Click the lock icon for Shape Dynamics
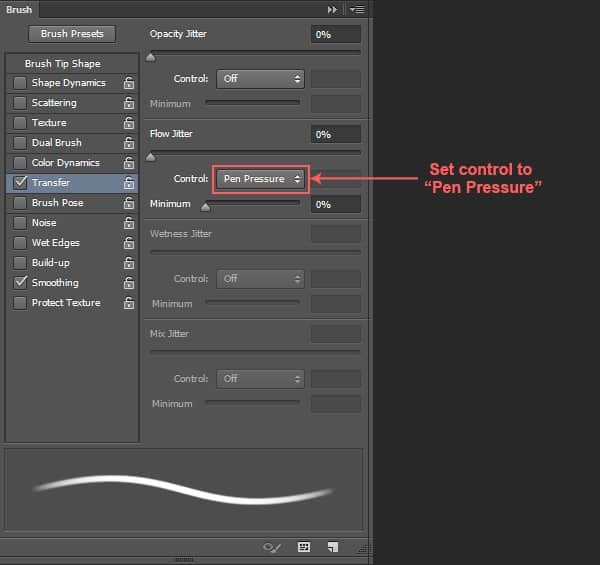Image resolution: width=600 pixels, height=565 pixels. [x=129, y=83]
